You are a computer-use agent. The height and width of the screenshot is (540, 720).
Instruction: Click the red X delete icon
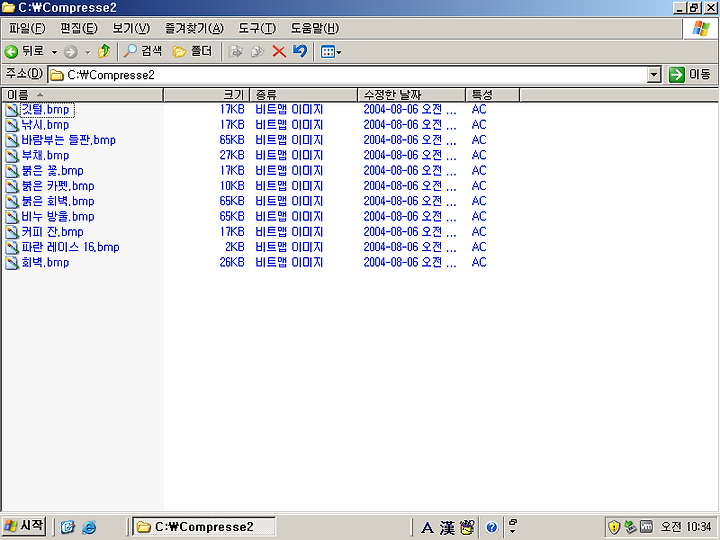coord(279,51)
